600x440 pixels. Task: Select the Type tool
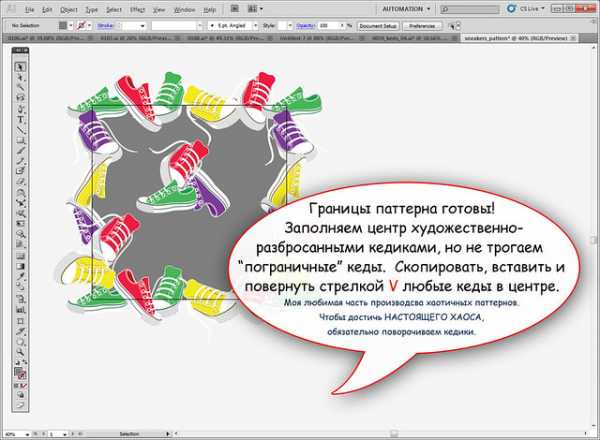click(x=20, y=119)
